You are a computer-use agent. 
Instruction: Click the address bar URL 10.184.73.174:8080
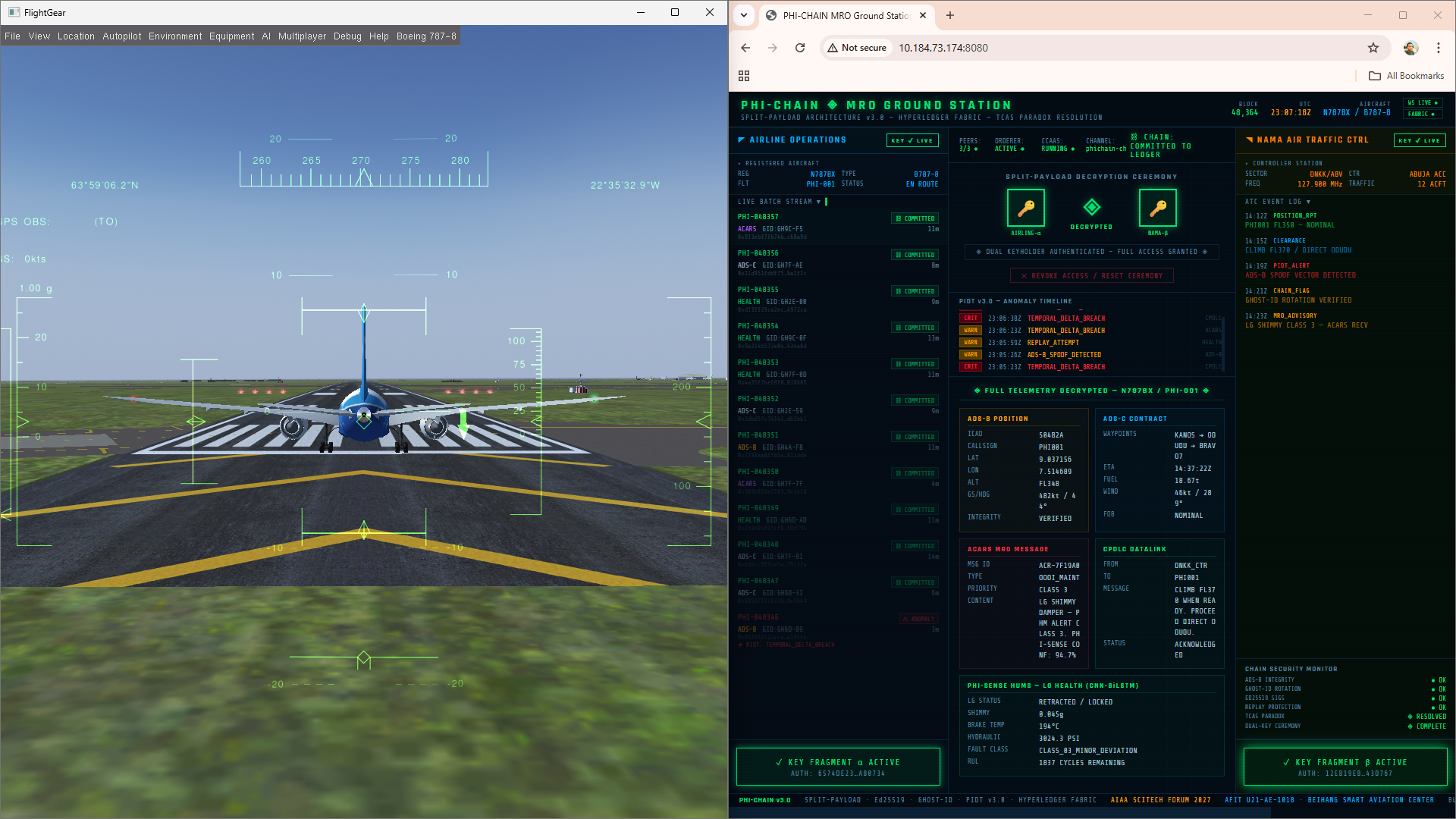[x=943, y=48]
